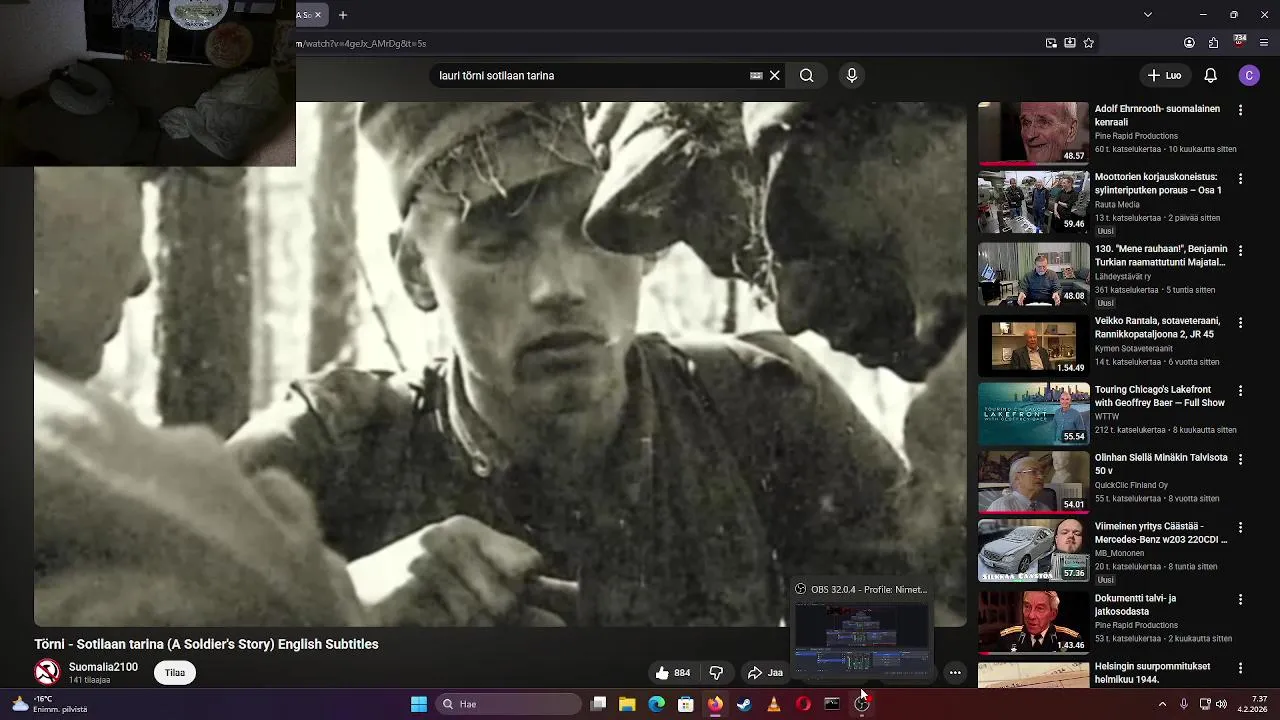Screen dimensions: 1280x720
Task: Expand the list-all-tabs chevron in title bar
Action: point(1148,15)
